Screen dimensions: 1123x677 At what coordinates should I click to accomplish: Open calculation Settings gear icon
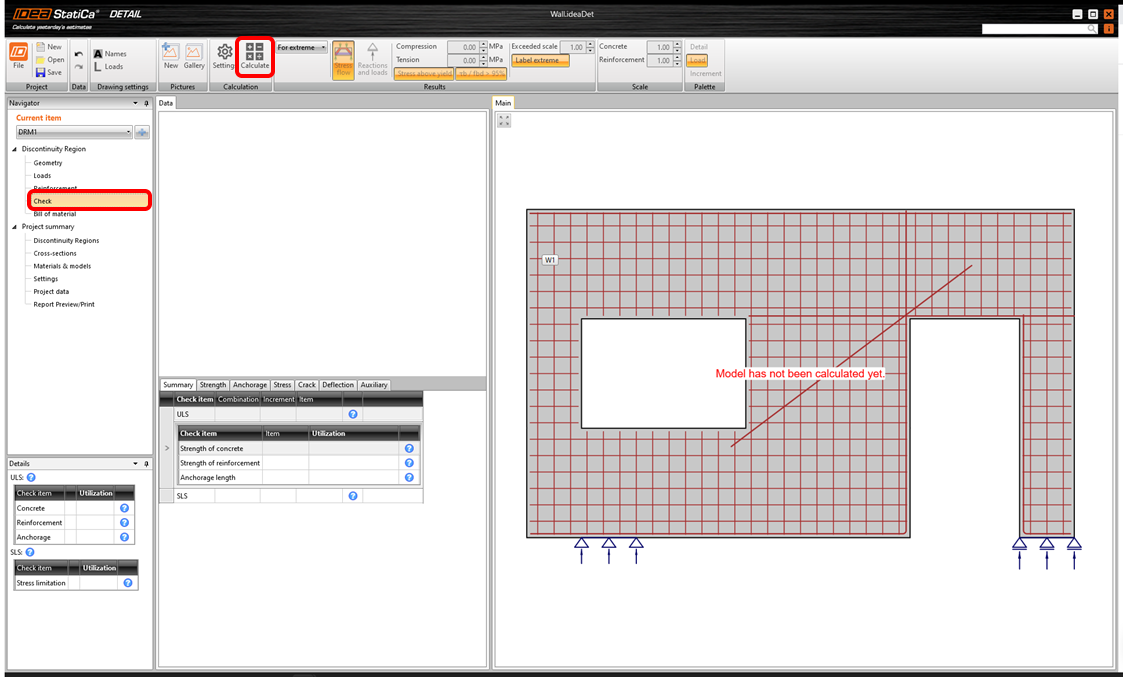click(224, 52)
